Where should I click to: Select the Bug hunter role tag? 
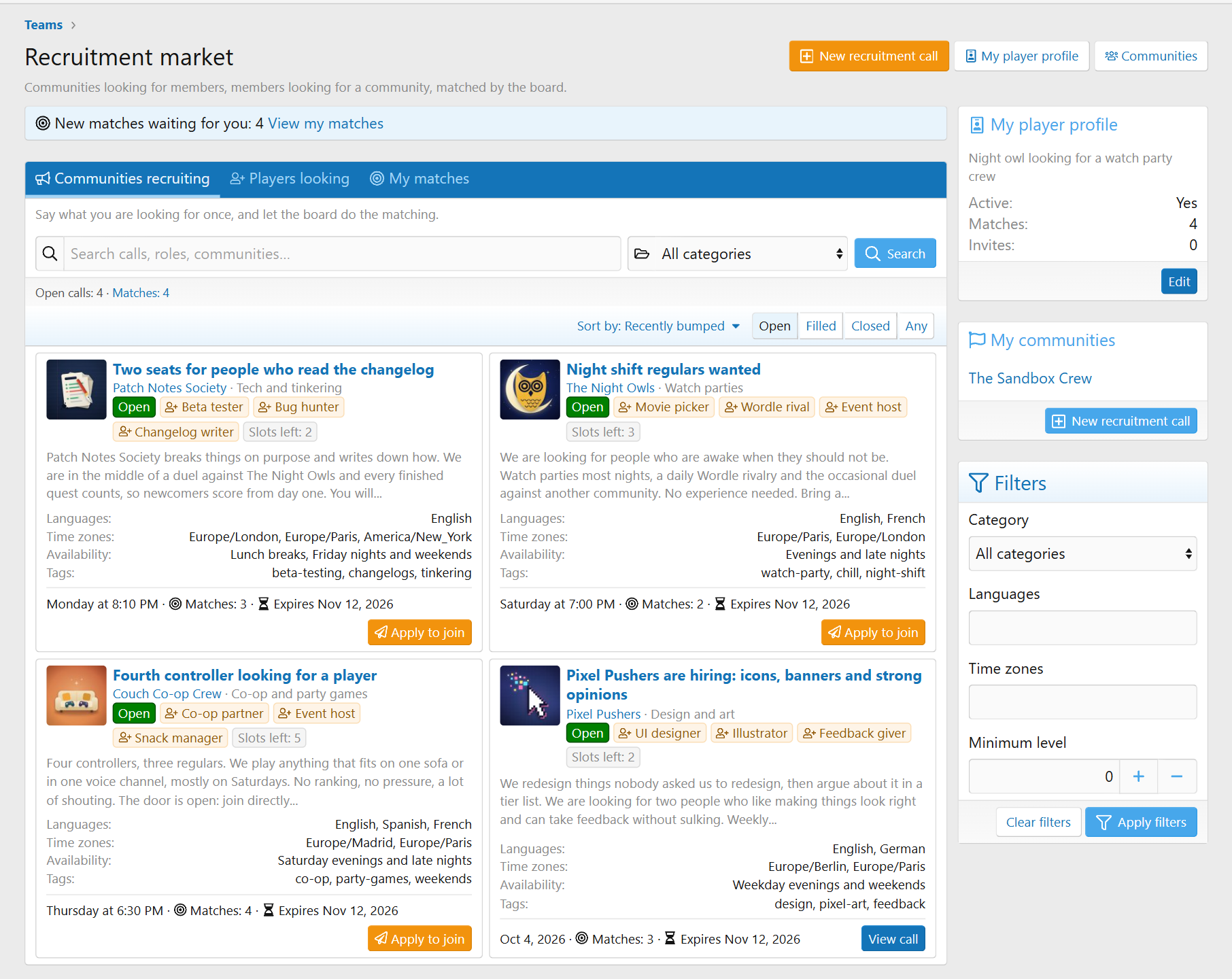298,407
